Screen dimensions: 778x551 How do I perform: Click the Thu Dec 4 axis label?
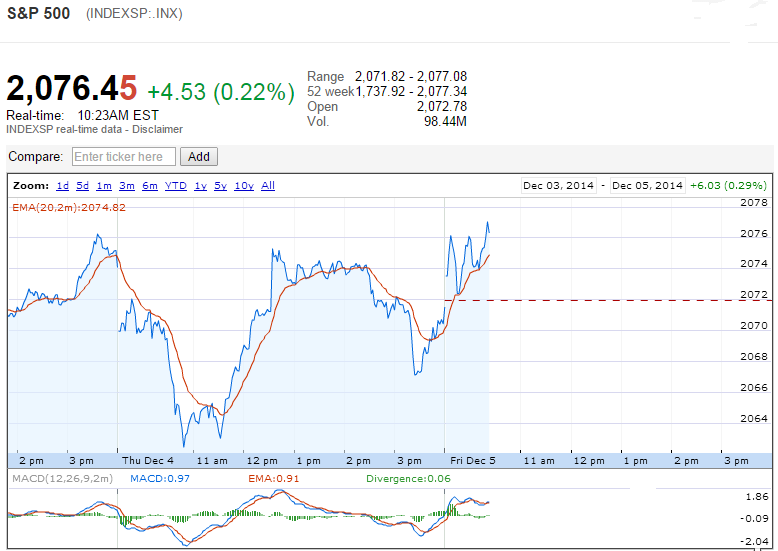tap(148, 461)
